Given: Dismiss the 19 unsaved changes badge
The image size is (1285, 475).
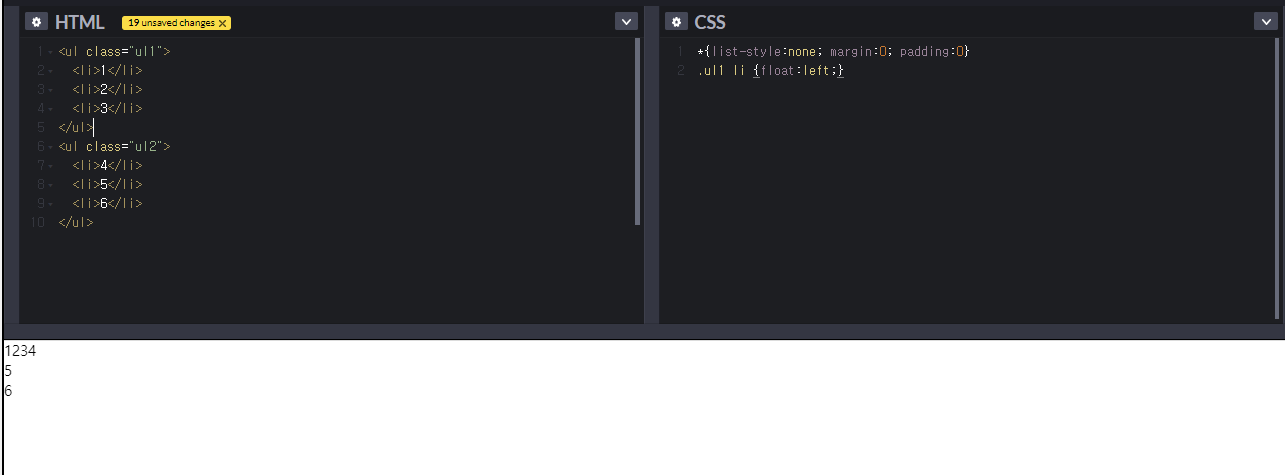Looking at the screenshot, I should (222, 23).
